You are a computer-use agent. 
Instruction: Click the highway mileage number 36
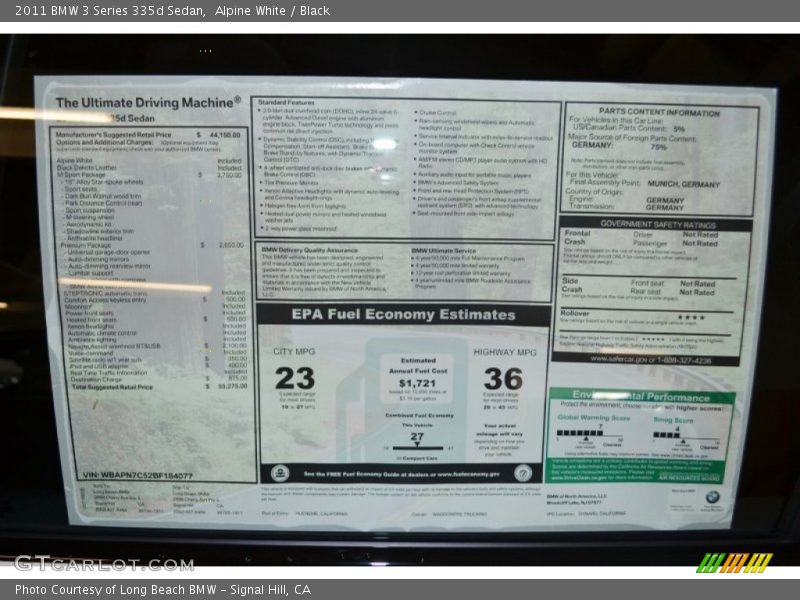pos(503,379)
